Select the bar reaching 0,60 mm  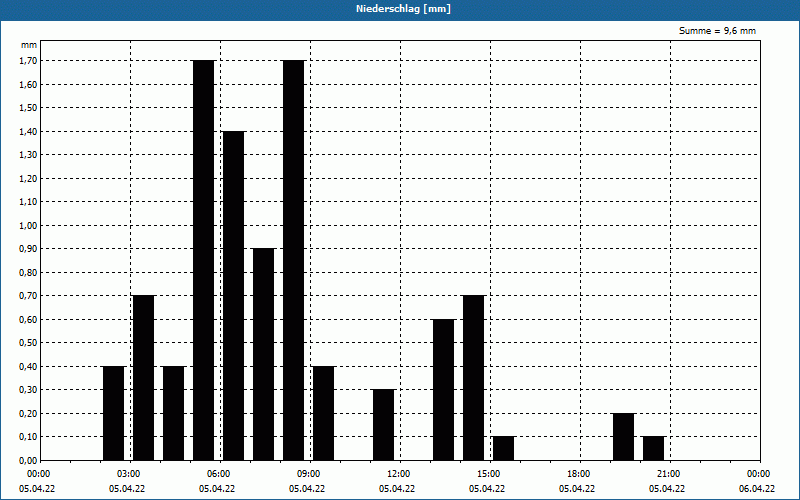tap(444, 390)
